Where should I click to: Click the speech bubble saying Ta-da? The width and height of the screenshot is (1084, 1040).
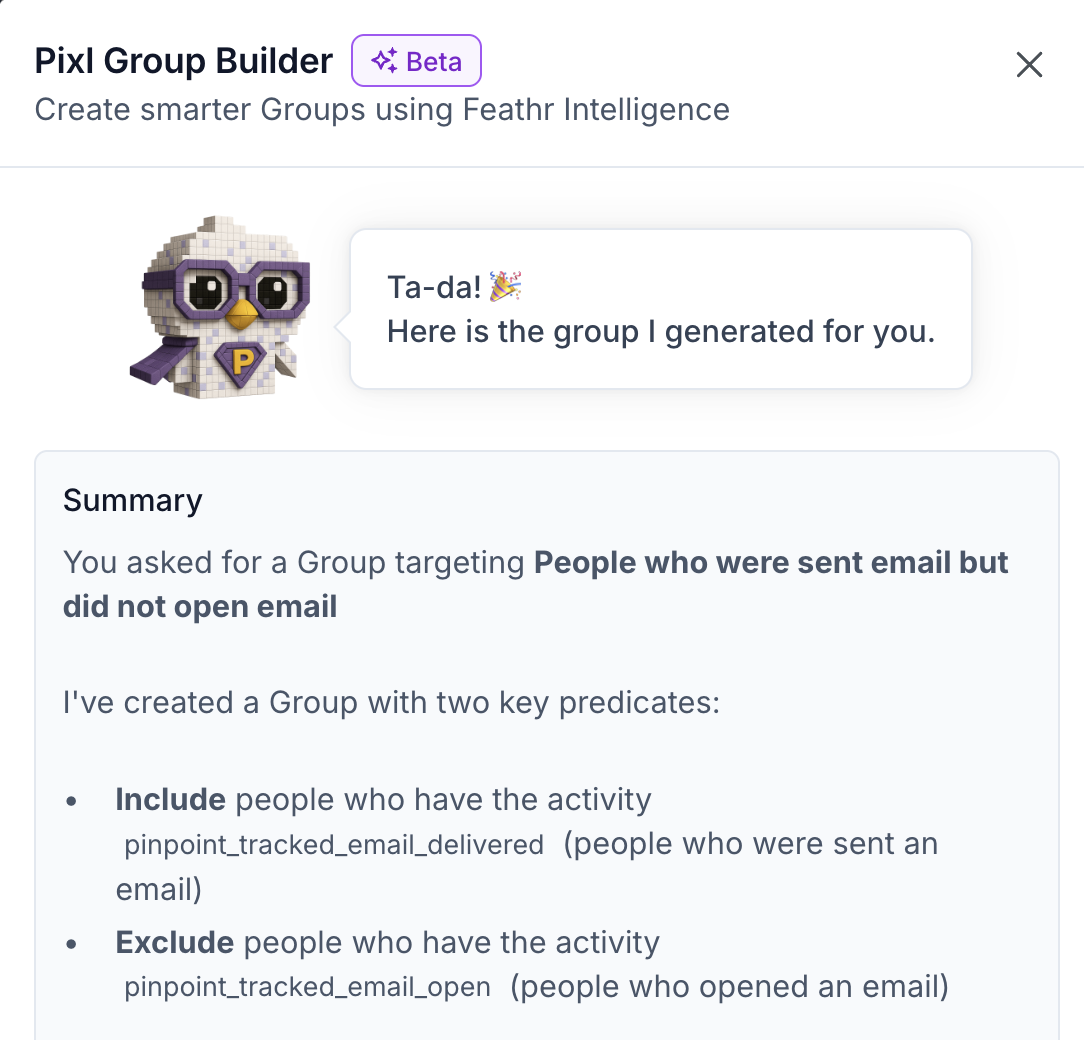pos(660,308)
